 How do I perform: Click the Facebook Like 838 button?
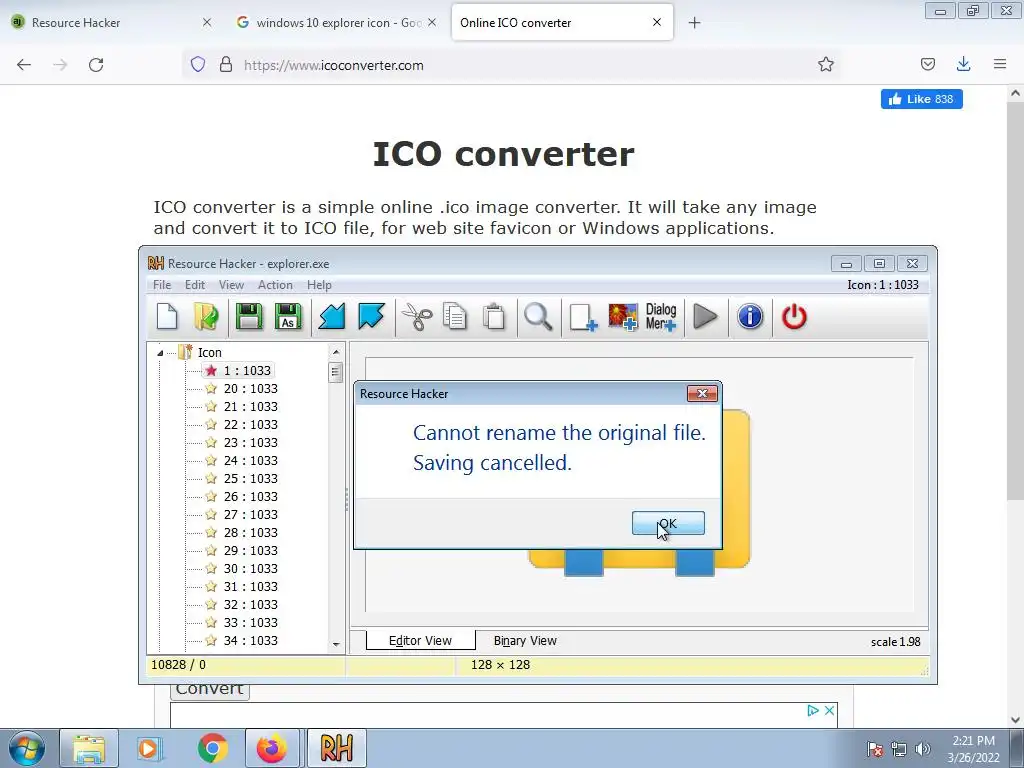point(921,99)
